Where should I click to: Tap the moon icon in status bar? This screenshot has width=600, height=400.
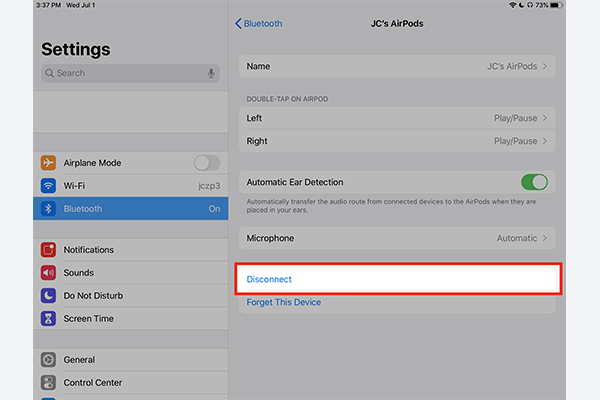(522, 5)
